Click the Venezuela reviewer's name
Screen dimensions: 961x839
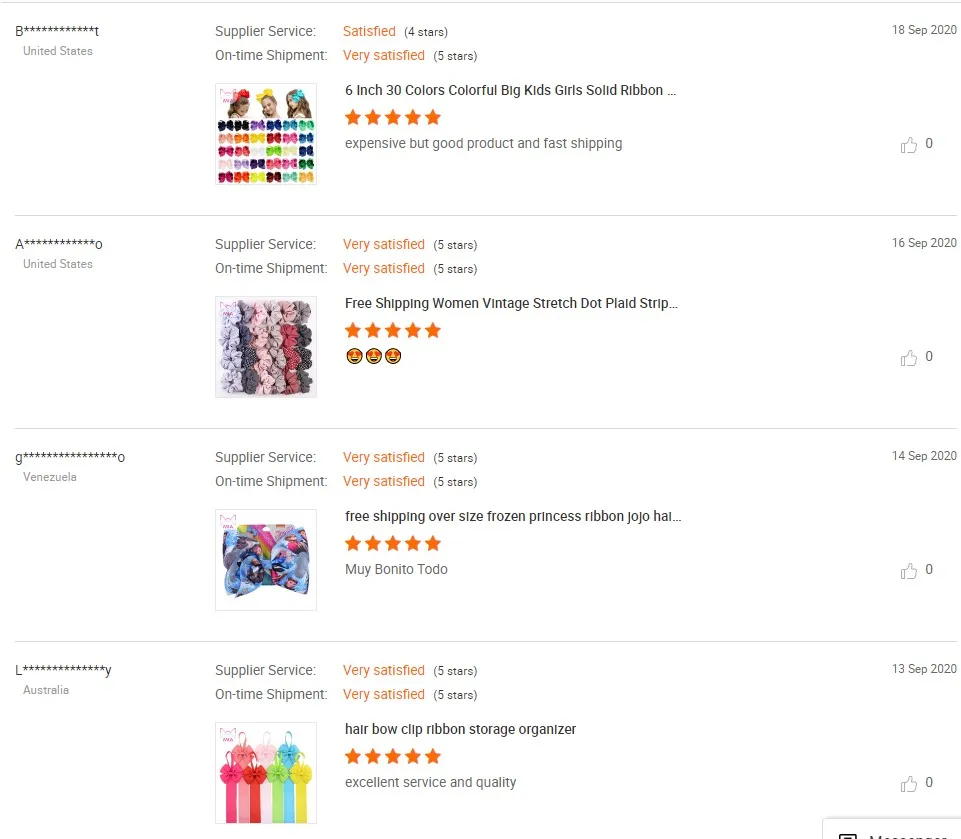(x=70, y=457)
